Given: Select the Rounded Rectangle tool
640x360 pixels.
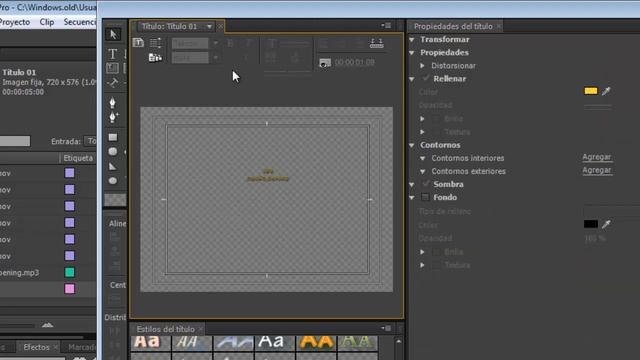Looking at the screenshot, I should click(113, 151).
